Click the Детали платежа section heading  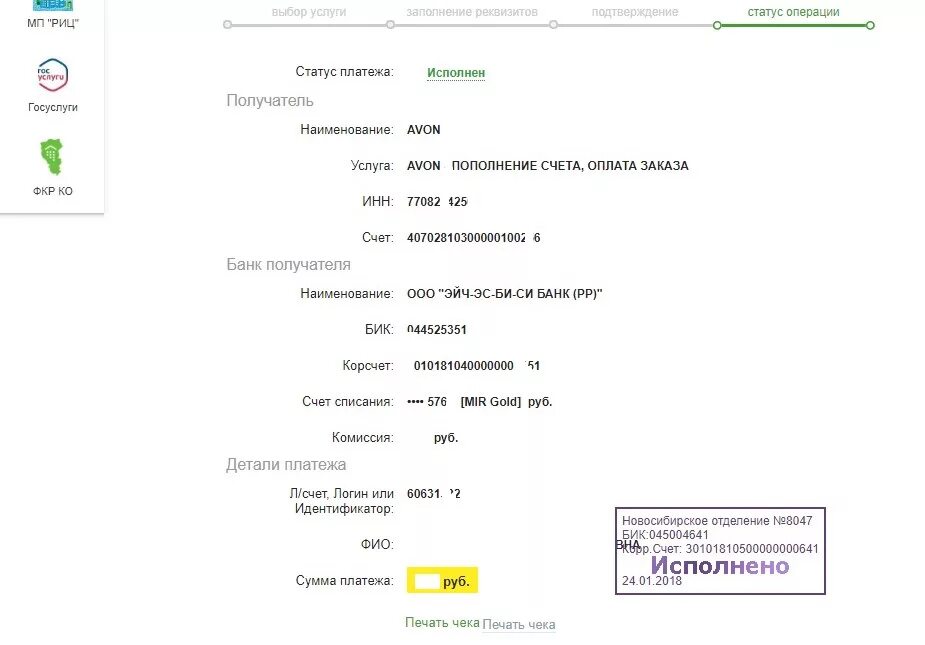(x=286, y=464)
